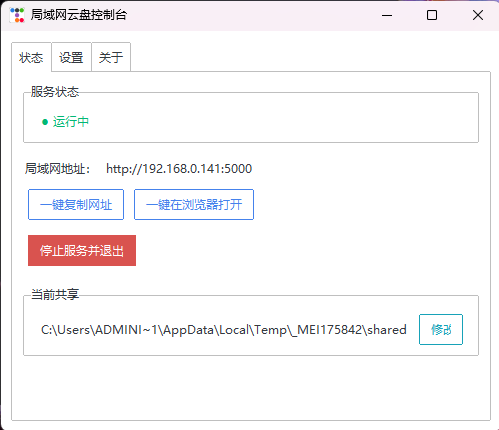The image size is (499, 430).
Task: Open the 关于 tab
Action: [x=111, y=57]
